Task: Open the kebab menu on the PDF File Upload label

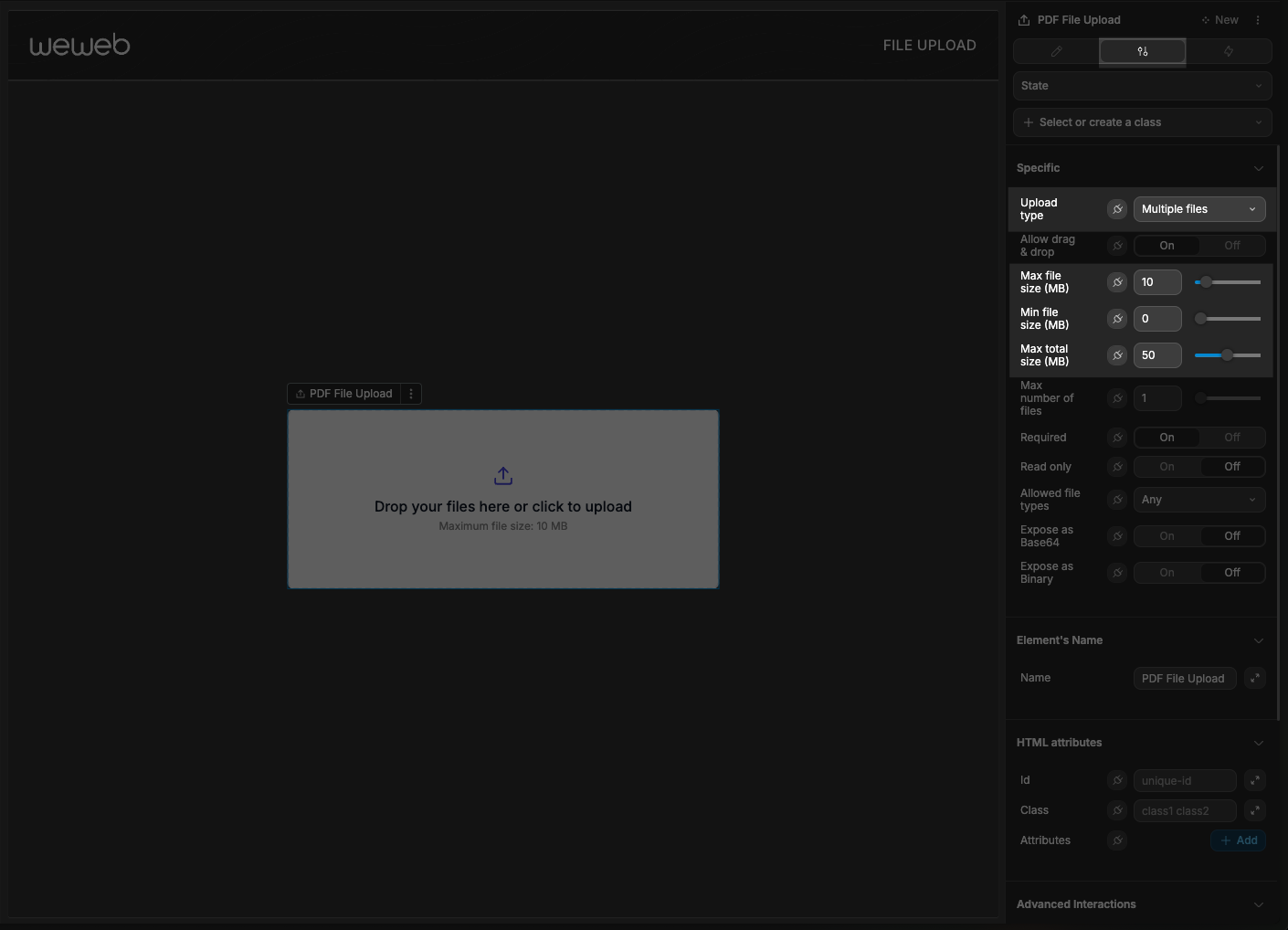Action: pyautogui.click(x=411, y=394)
